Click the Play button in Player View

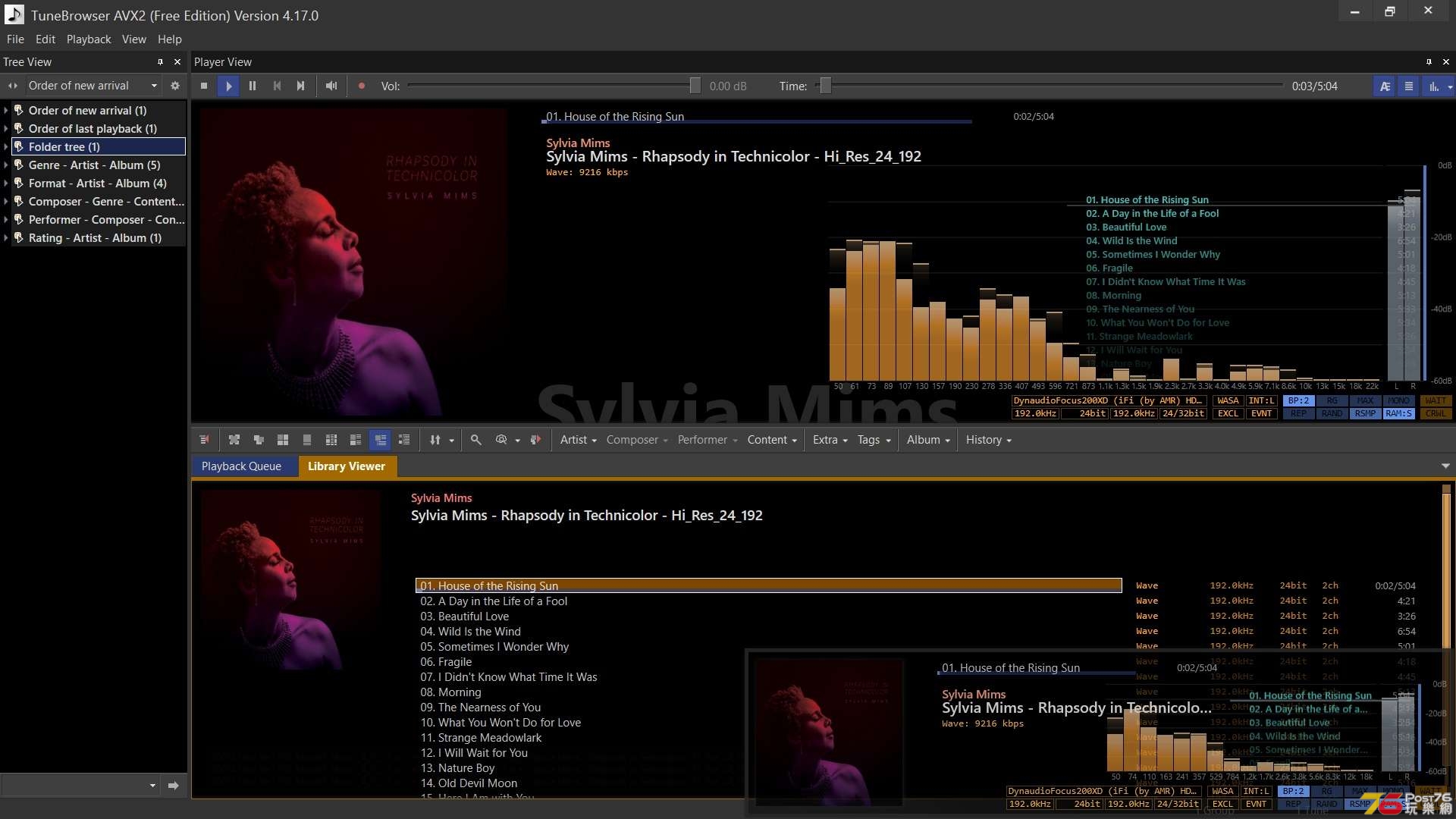228,86
